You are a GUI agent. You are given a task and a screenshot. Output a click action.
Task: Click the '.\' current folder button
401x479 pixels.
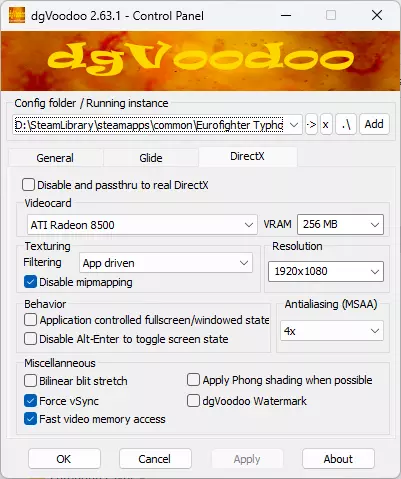pos(346,125)
